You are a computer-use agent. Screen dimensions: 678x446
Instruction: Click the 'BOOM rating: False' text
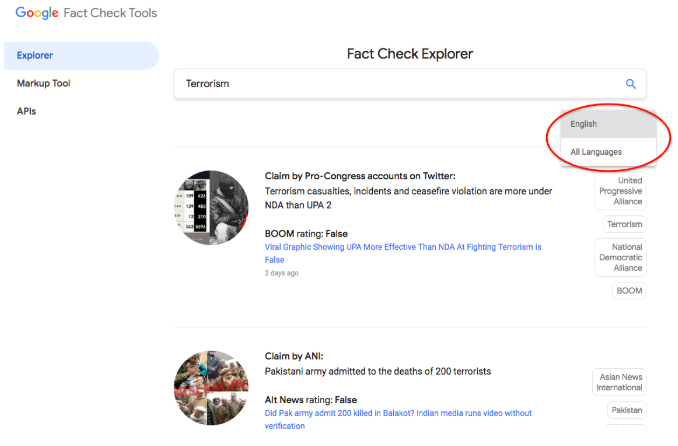point(306,234)
